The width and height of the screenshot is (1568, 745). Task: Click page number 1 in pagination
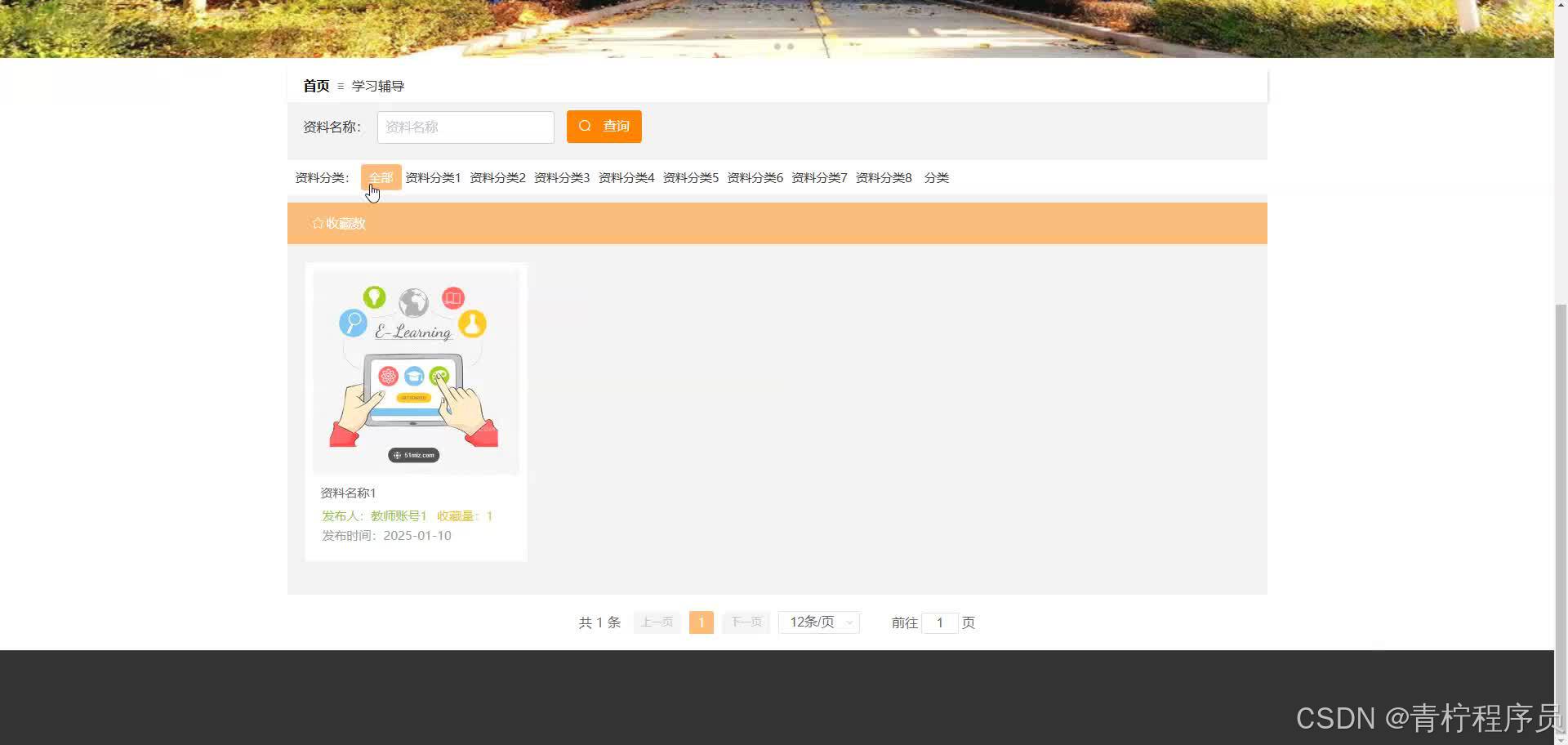tap(701, 622)
